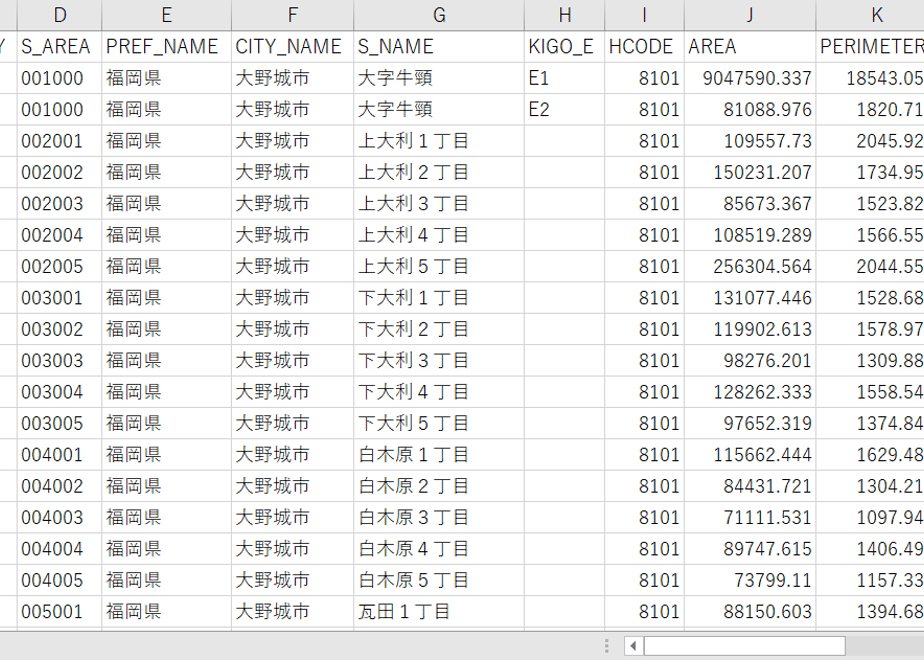924x660 pixels.
Task: Select the cell 上大利１丁目
Action: pos(439,141)
